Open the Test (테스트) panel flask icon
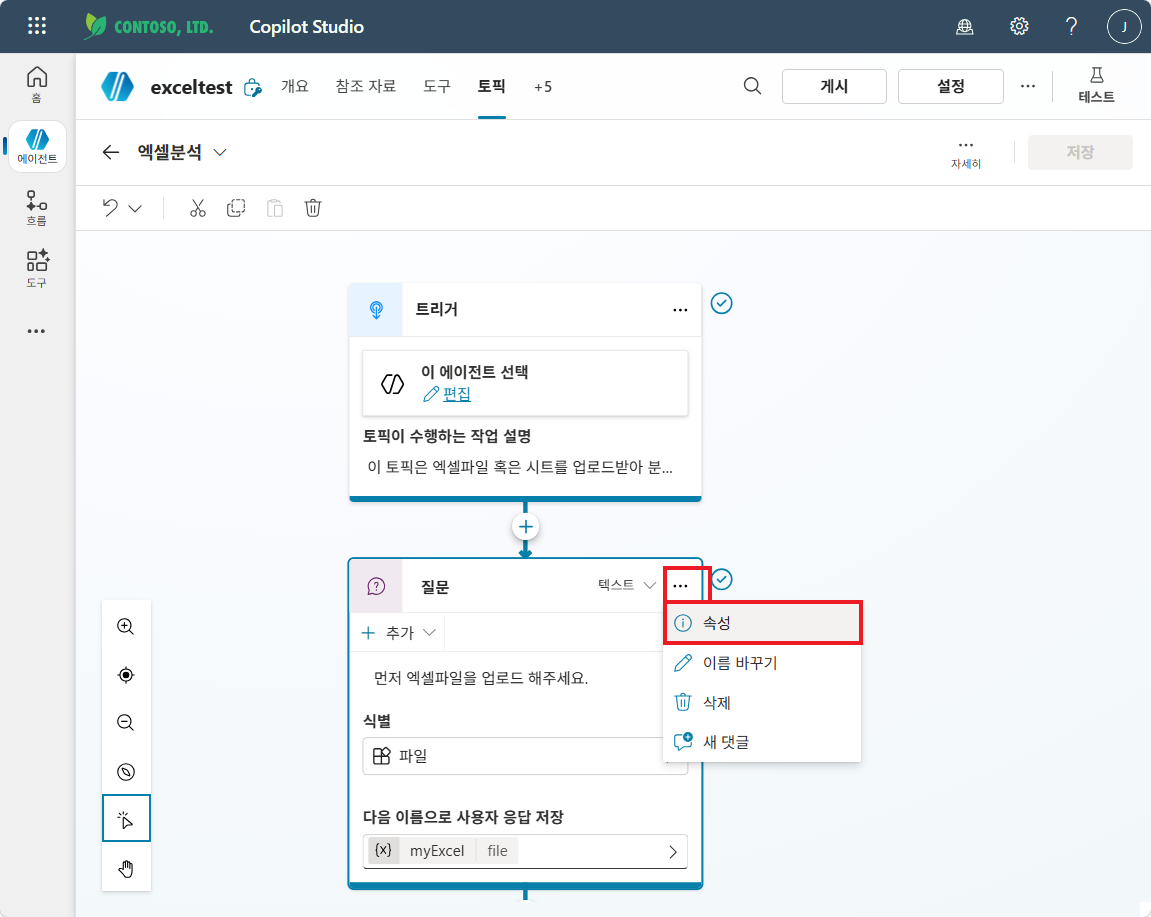 1096,85
